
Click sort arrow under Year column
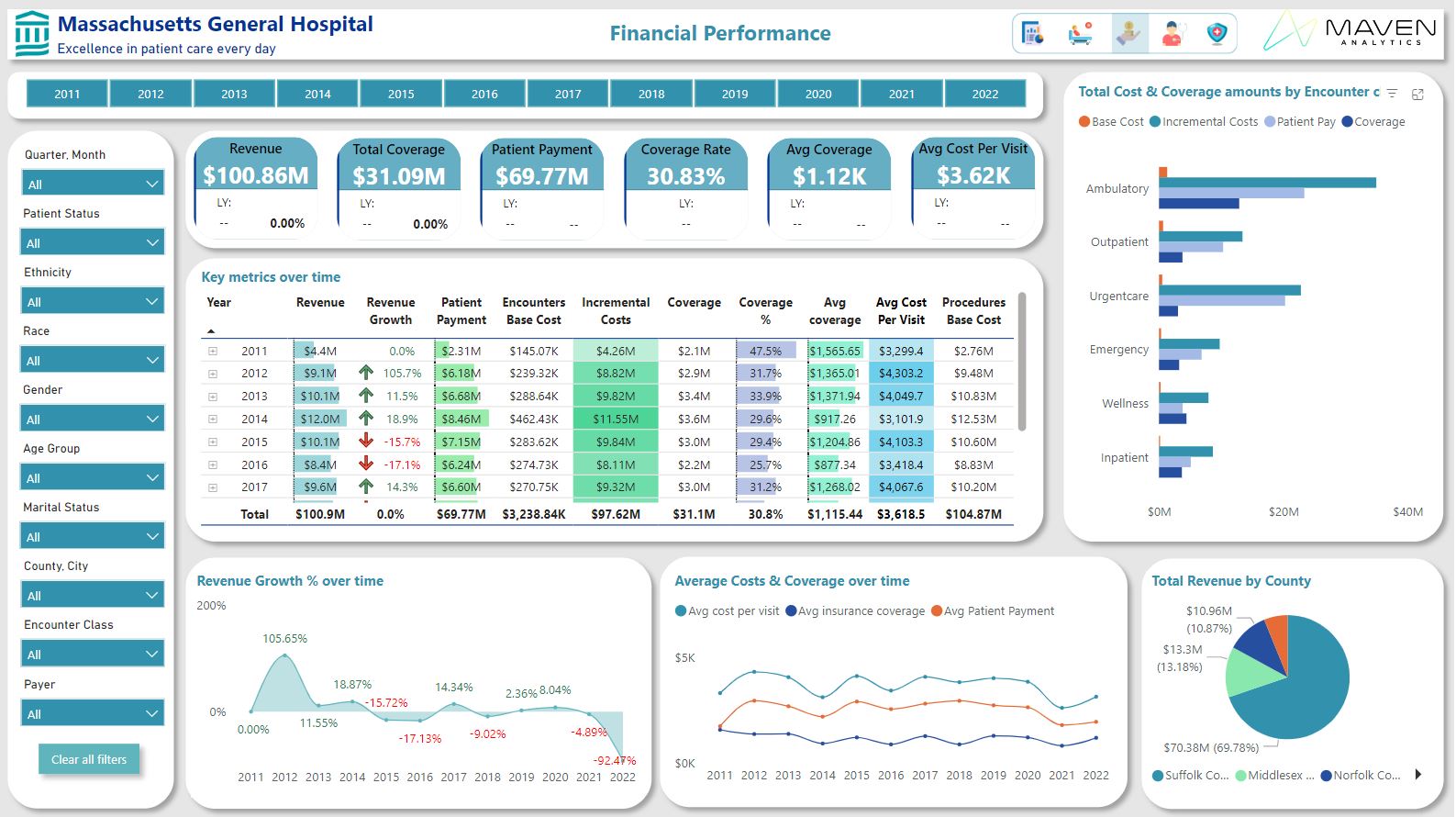click(x=211, y=330)
